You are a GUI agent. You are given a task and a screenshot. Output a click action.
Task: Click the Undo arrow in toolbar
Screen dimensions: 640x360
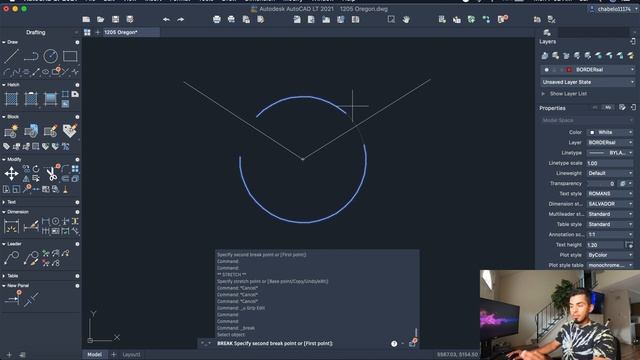pyautogui.click(x=166, y=20)
